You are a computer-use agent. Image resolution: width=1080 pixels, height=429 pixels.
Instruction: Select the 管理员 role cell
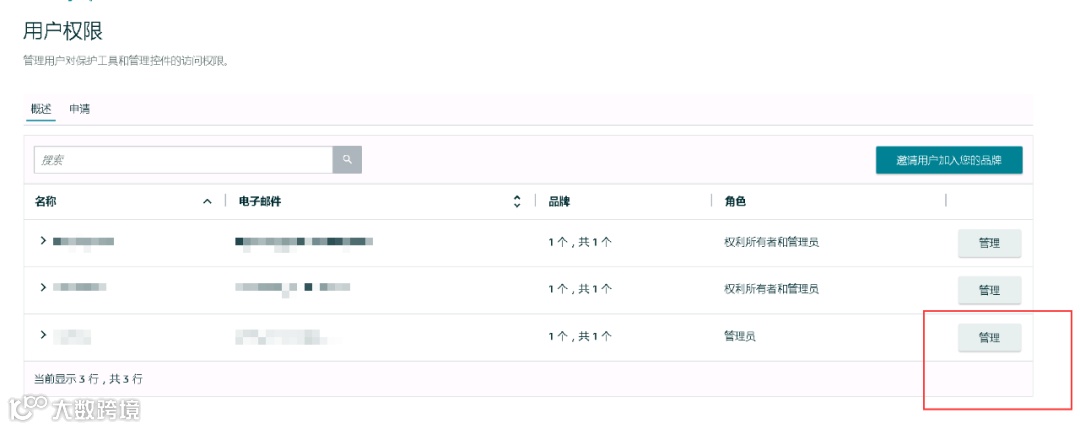point(740,337)
